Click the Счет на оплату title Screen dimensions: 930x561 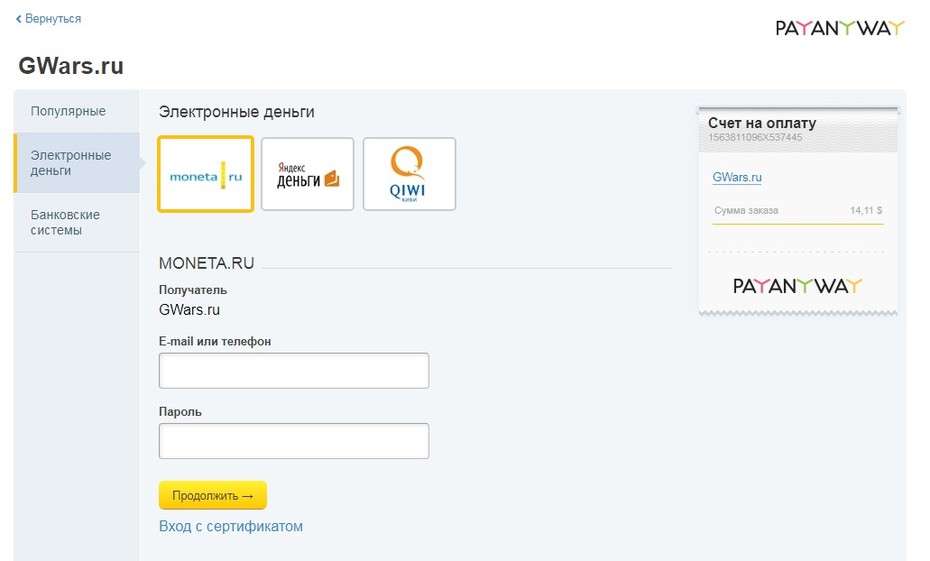[762, 123]
